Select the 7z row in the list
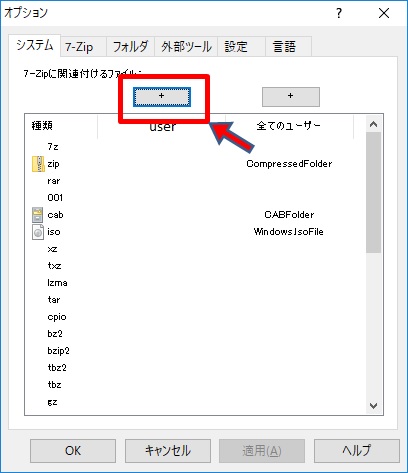 [x=195, y=147]
